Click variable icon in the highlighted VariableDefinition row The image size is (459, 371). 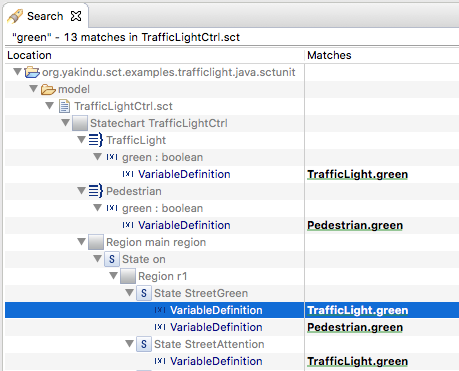(x=160, y=310)
